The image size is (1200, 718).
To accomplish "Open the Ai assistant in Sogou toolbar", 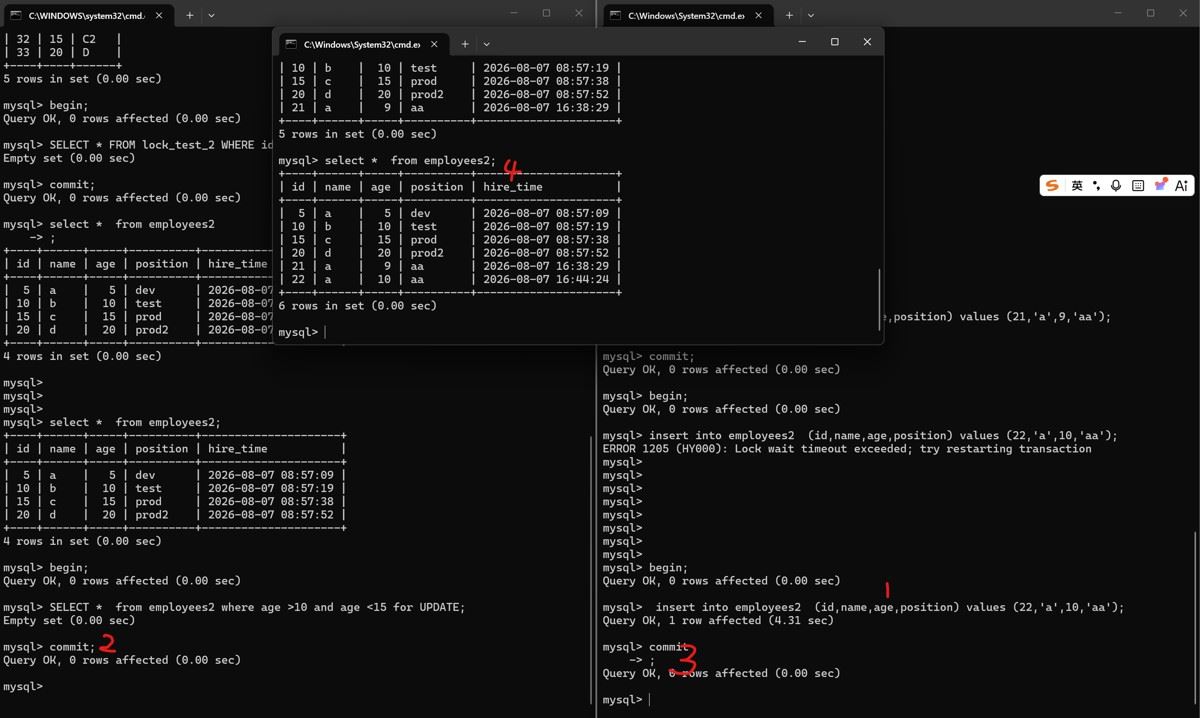I will point(1181,185).
